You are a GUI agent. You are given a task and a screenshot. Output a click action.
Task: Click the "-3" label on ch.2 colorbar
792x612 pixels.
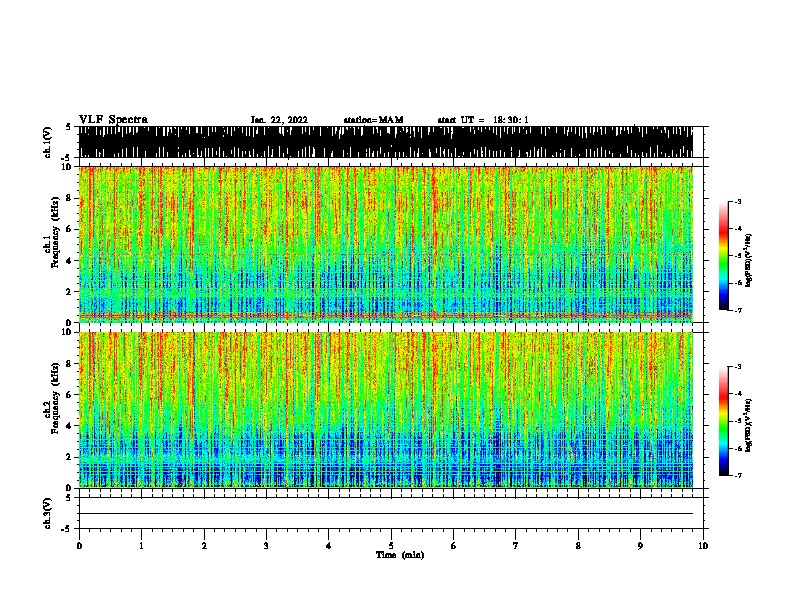(x=738, y=367)
